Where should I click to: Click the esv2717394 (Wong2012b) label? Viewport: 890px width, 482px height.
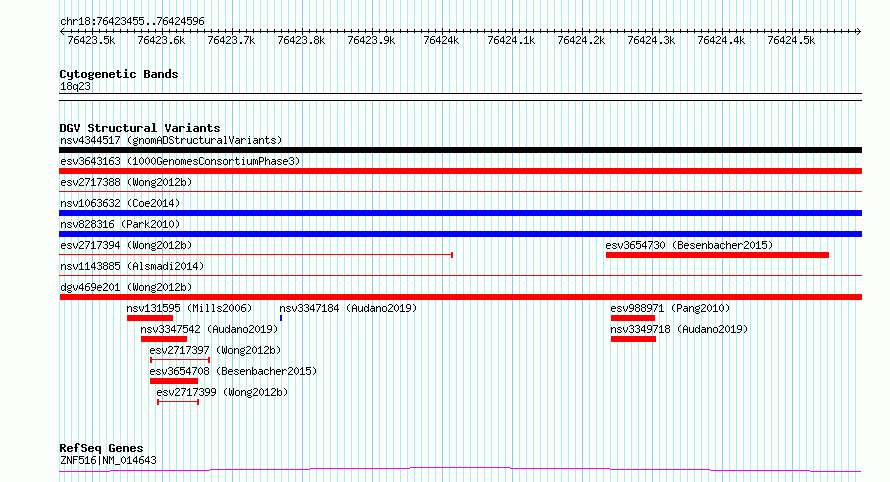pyautogui.click(x=126, y=245)
